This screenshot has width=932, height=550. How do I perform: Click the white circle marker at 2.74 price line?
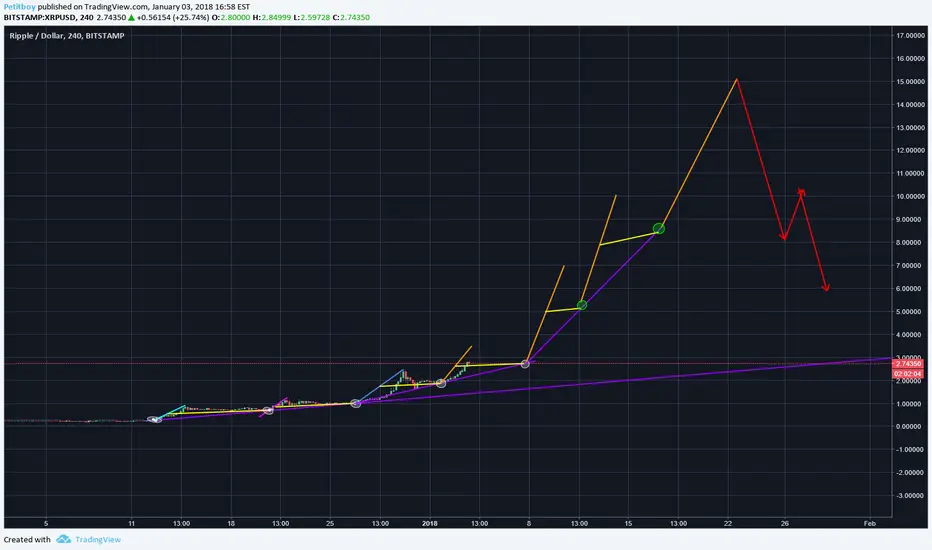coord(525,363)
